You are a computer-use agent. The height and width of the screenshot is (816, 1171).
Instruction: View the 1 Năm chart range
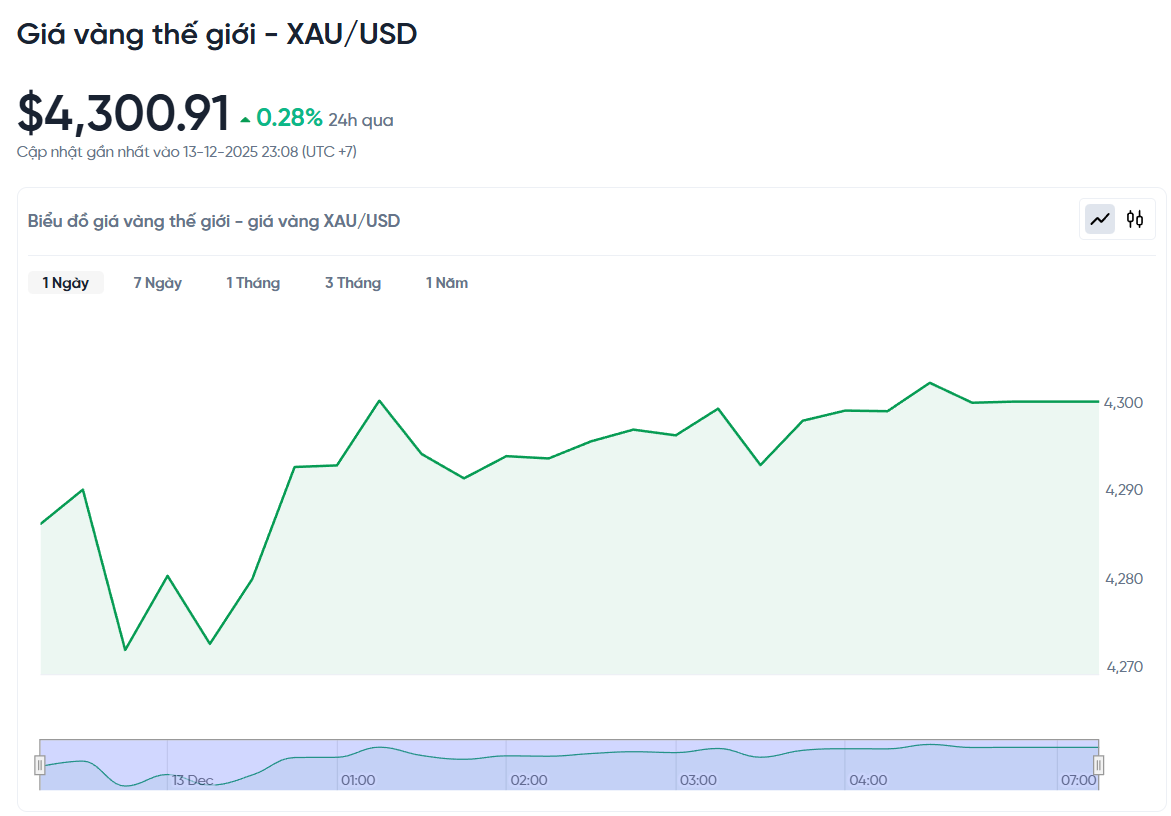click(446, 282)
